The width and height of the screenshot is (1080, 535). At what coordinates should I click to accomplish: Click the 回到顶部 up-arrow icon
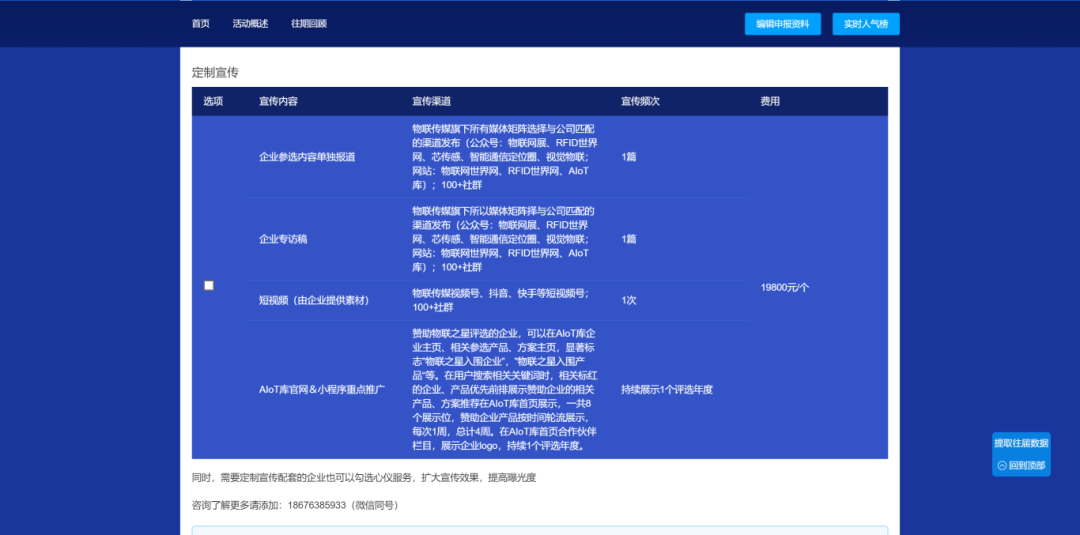click(x=1001, y=465)
